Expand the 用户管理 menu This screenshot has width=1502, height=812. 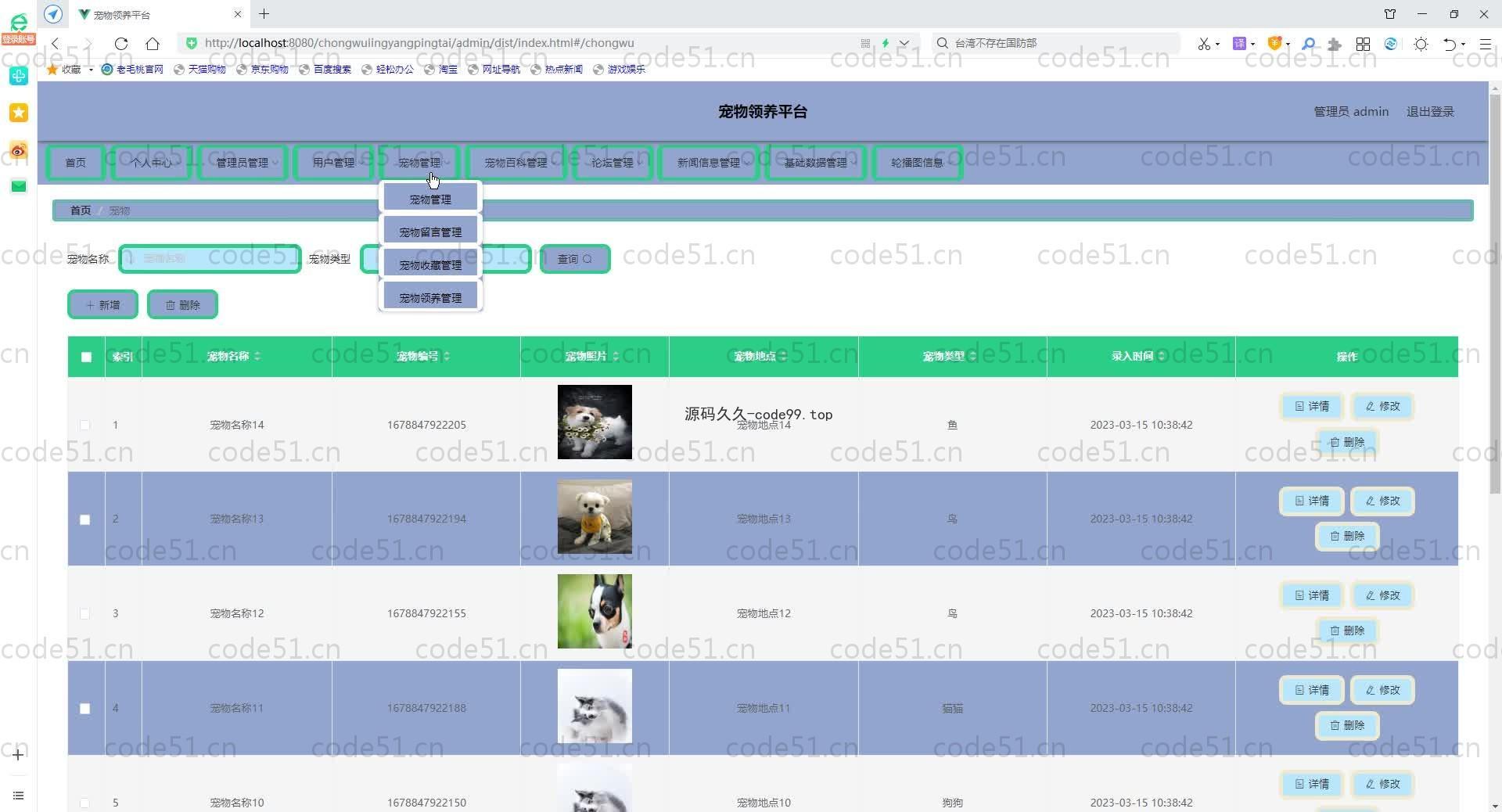334,163
